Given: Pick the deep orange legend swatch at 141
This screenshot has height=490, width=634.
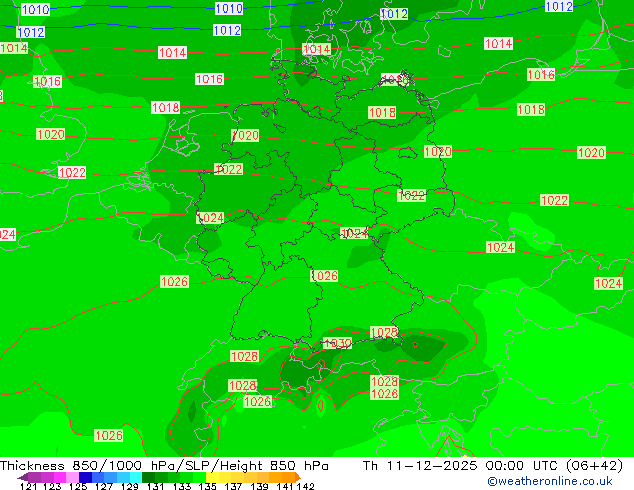Looking at the screenshot, I should coord(288,477).
